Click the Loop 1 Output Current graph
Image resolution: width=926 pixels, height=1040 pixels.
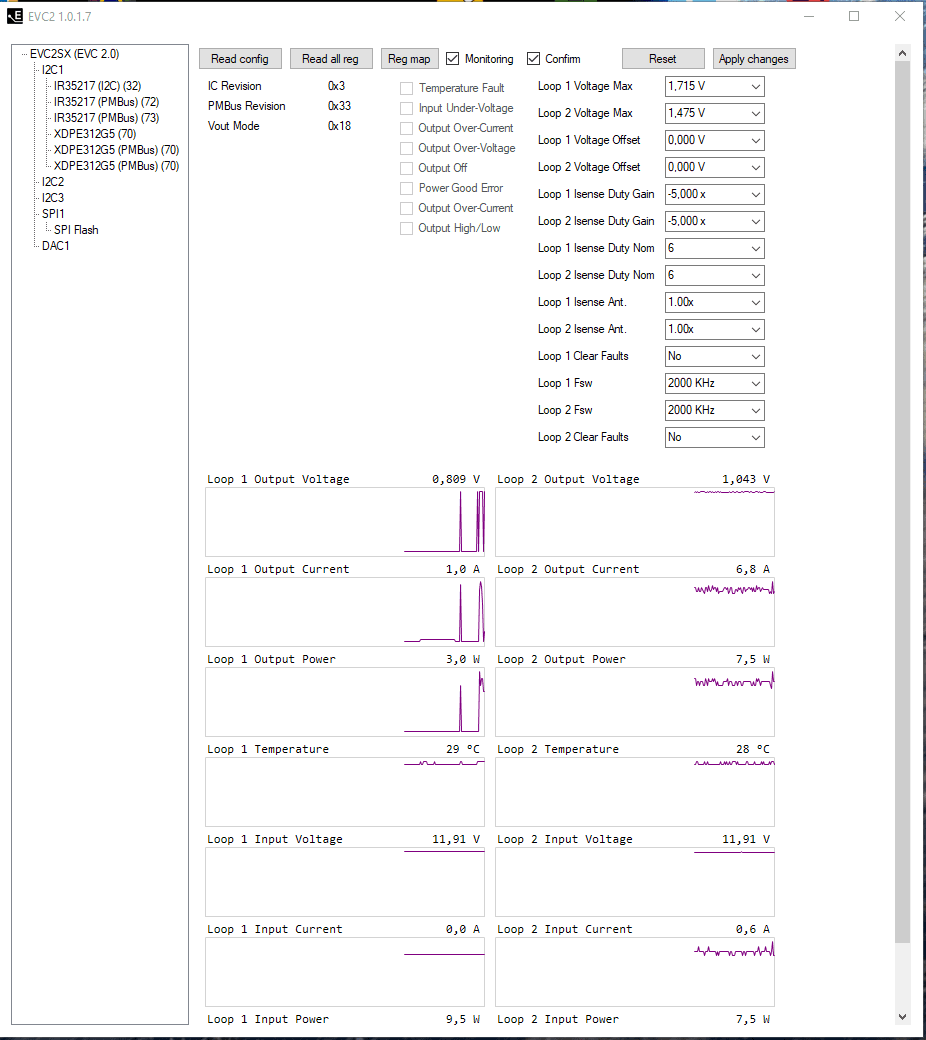coord(345,612)
